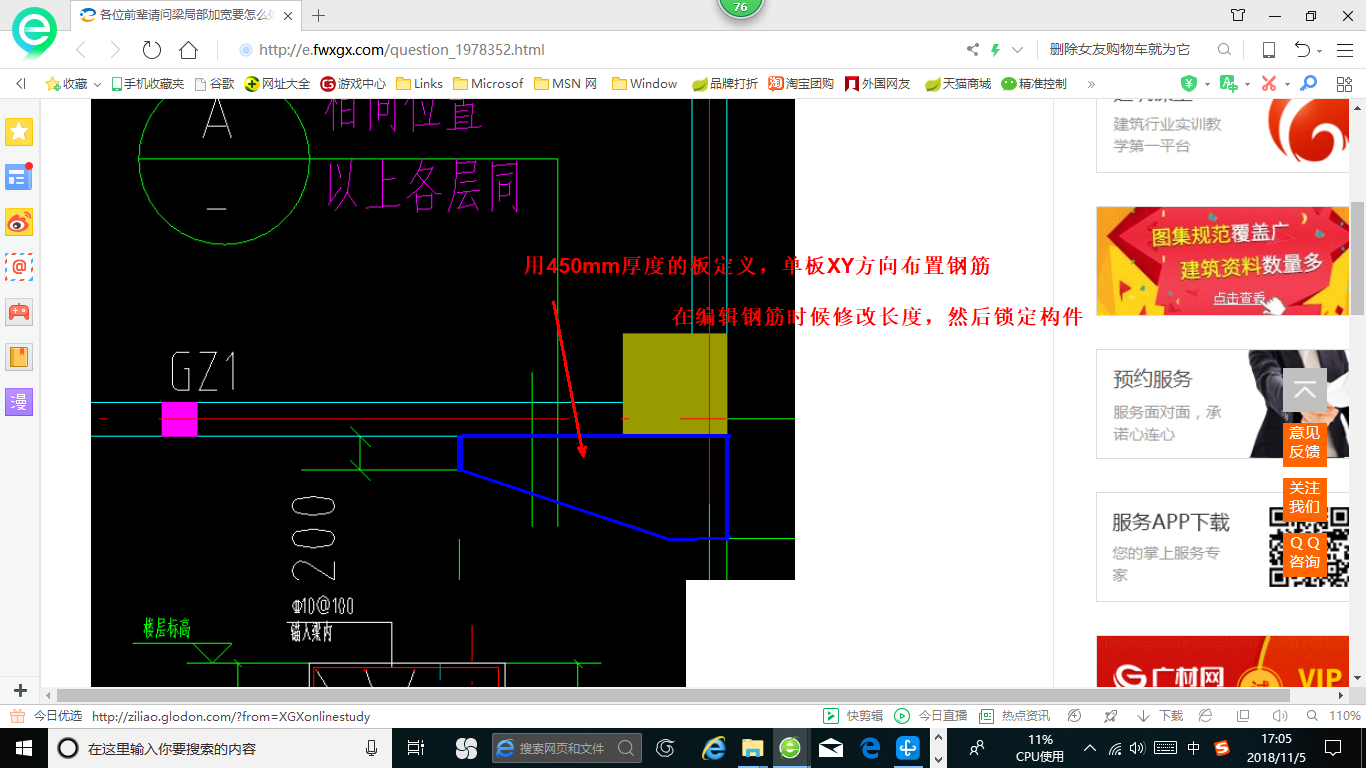Click the red scissors screenshot icon
The width and height of the screenshot is (1366, 768).
(1269, 84)
